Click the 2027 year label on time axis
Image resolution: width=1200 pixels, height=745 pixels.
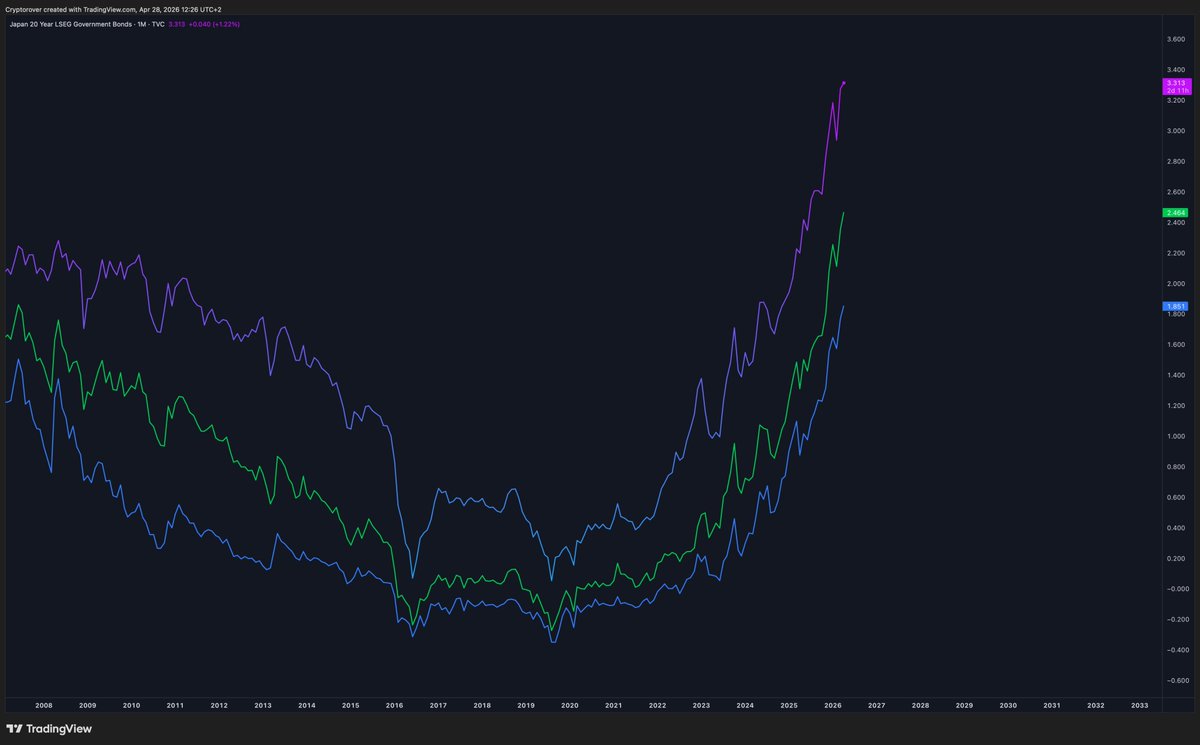[877, 705]
